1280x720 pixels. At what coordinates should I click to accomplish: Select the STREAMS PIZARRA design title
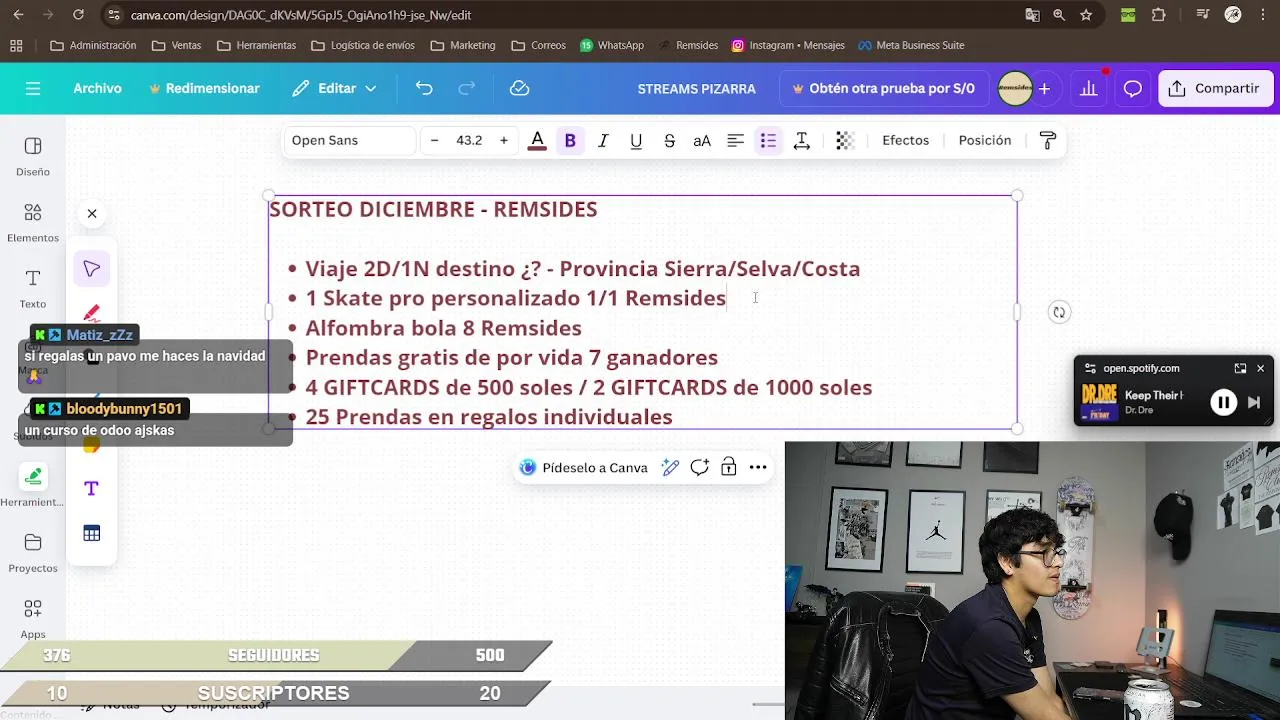click(697, 88)
